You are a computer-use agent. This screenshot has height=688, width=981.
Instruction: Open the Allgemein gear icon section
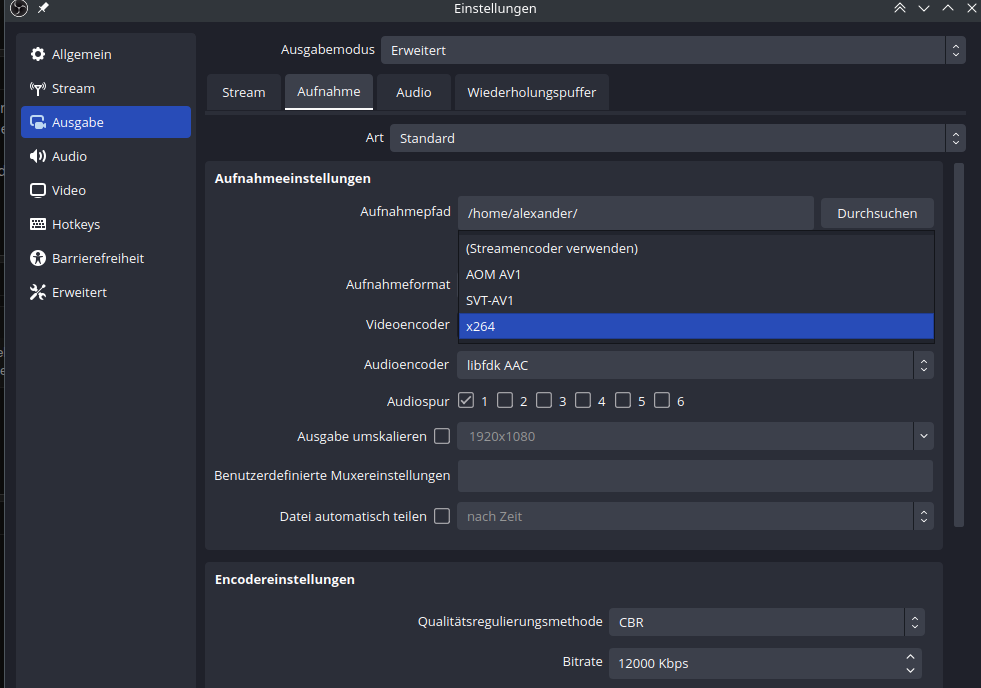point(38,54)
